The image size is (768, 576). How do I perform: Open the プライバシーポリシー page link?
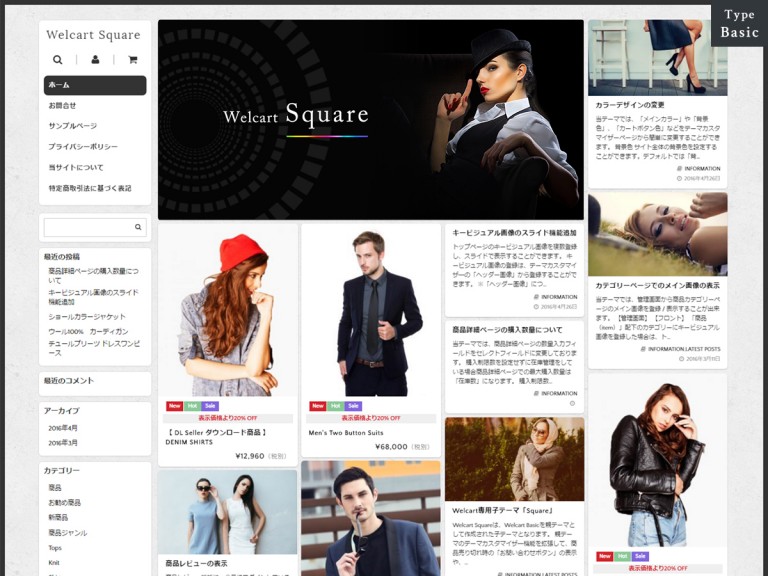(x=82, y=147)
